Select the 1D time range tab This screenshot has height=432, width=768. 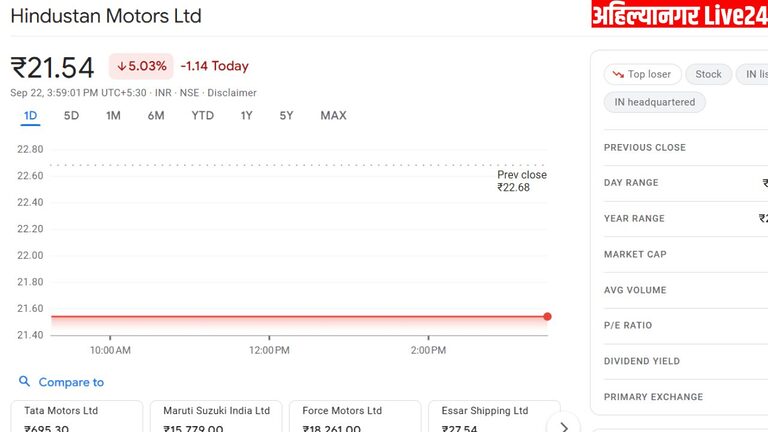coord(30,115)
